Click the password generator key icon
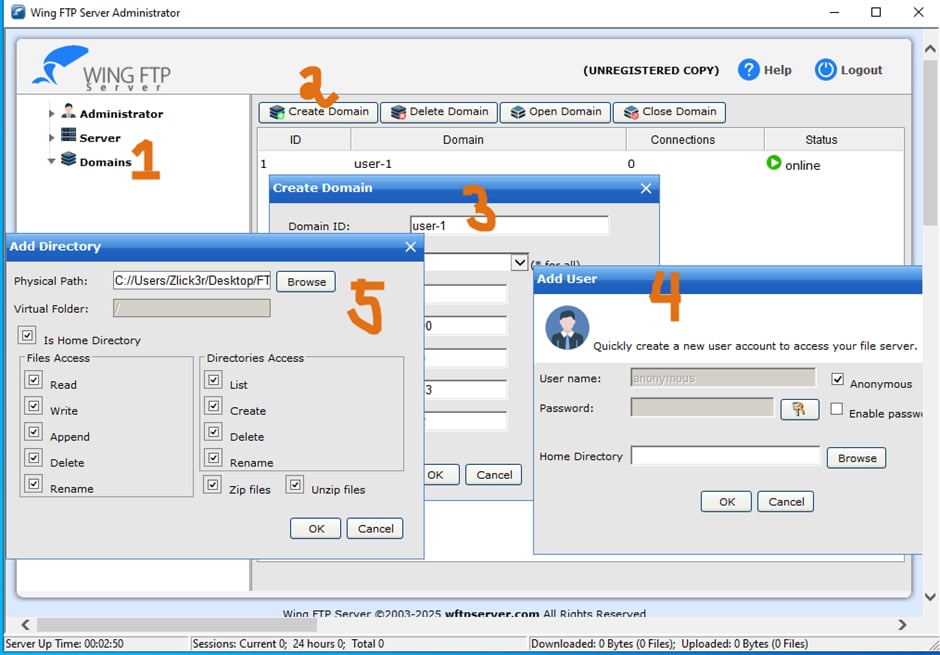 [x=799, y=409]
